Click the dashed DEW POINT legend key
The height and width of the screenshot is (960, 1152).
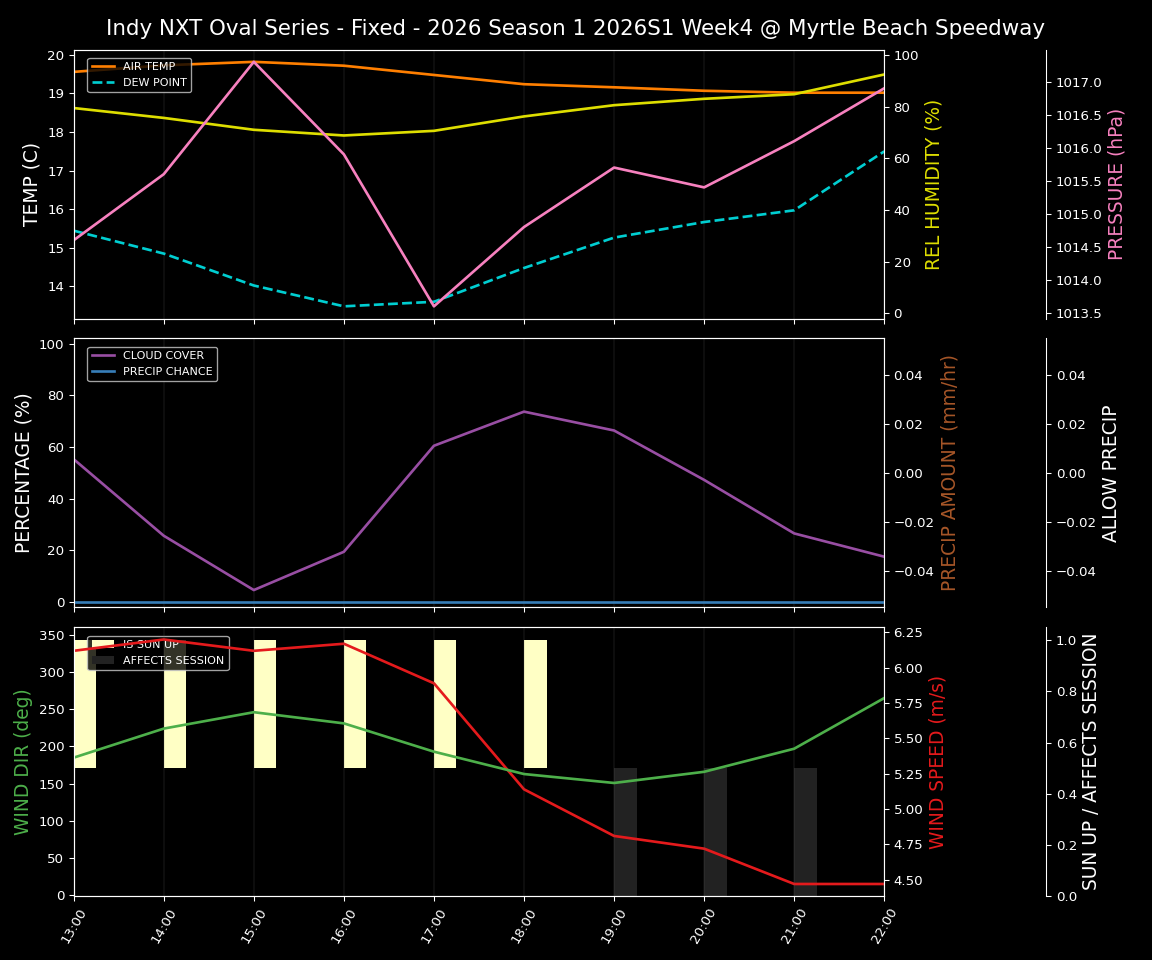(x=103, y=83)
